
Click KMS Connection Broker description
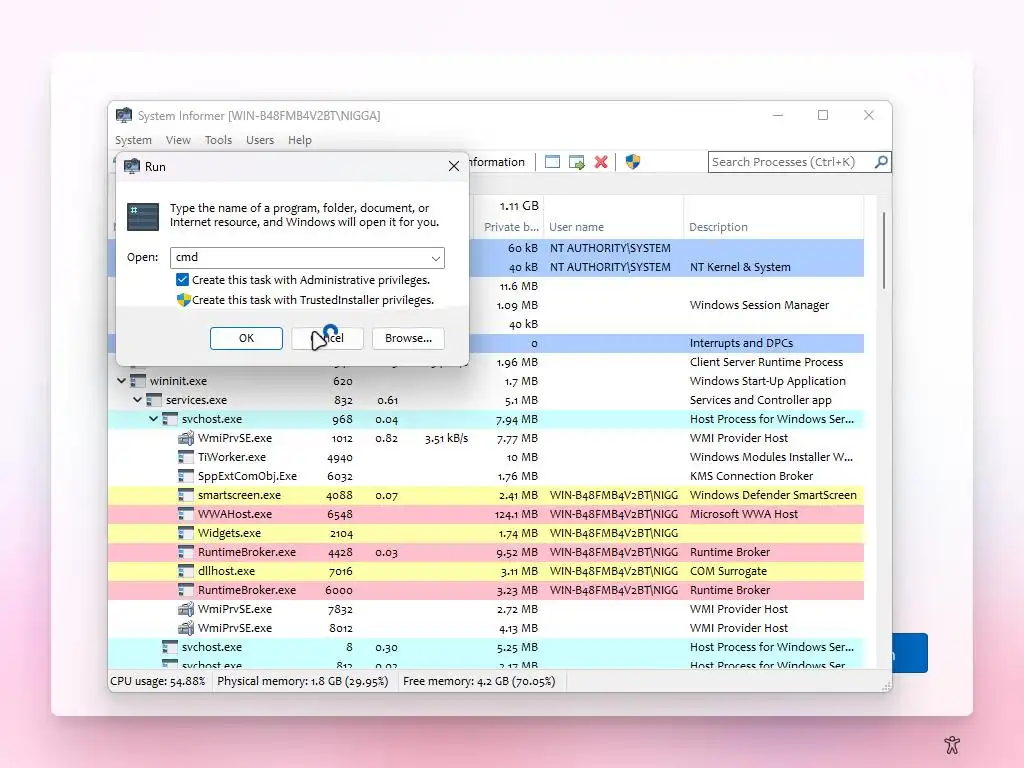click(x=751, y=476)
